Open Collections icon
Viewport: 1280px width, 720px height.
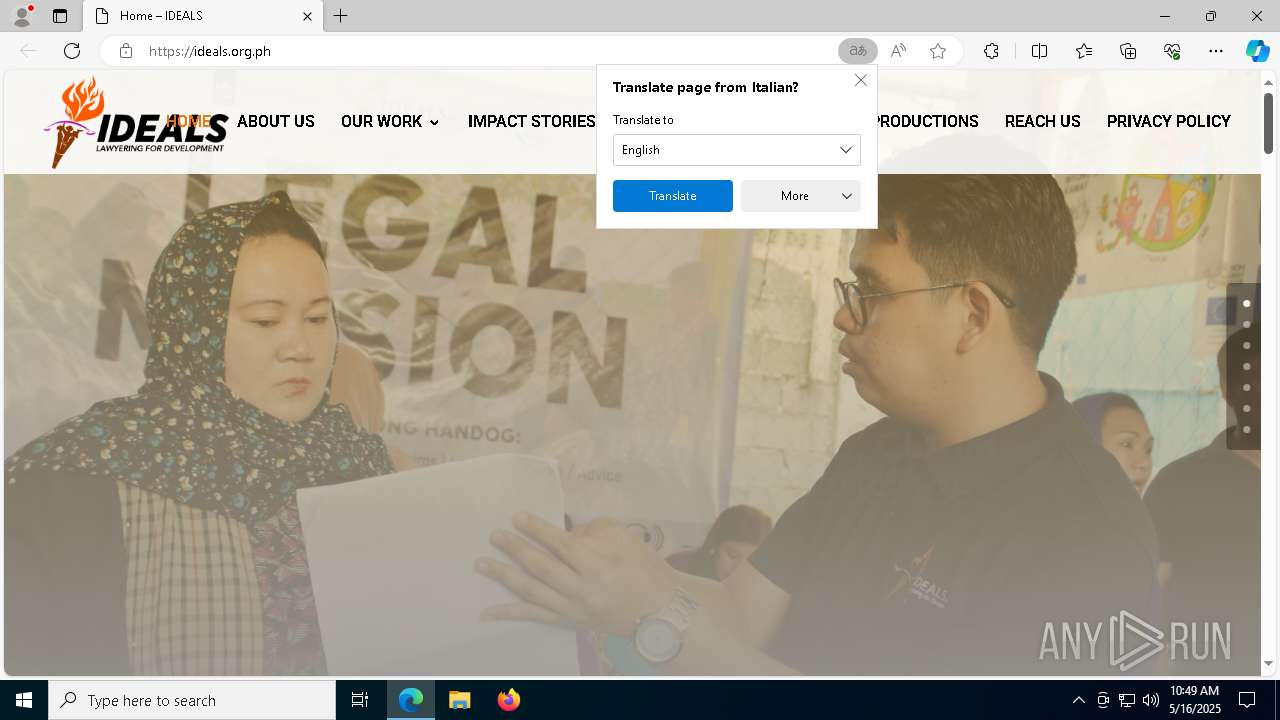(x=1128, y=51)
